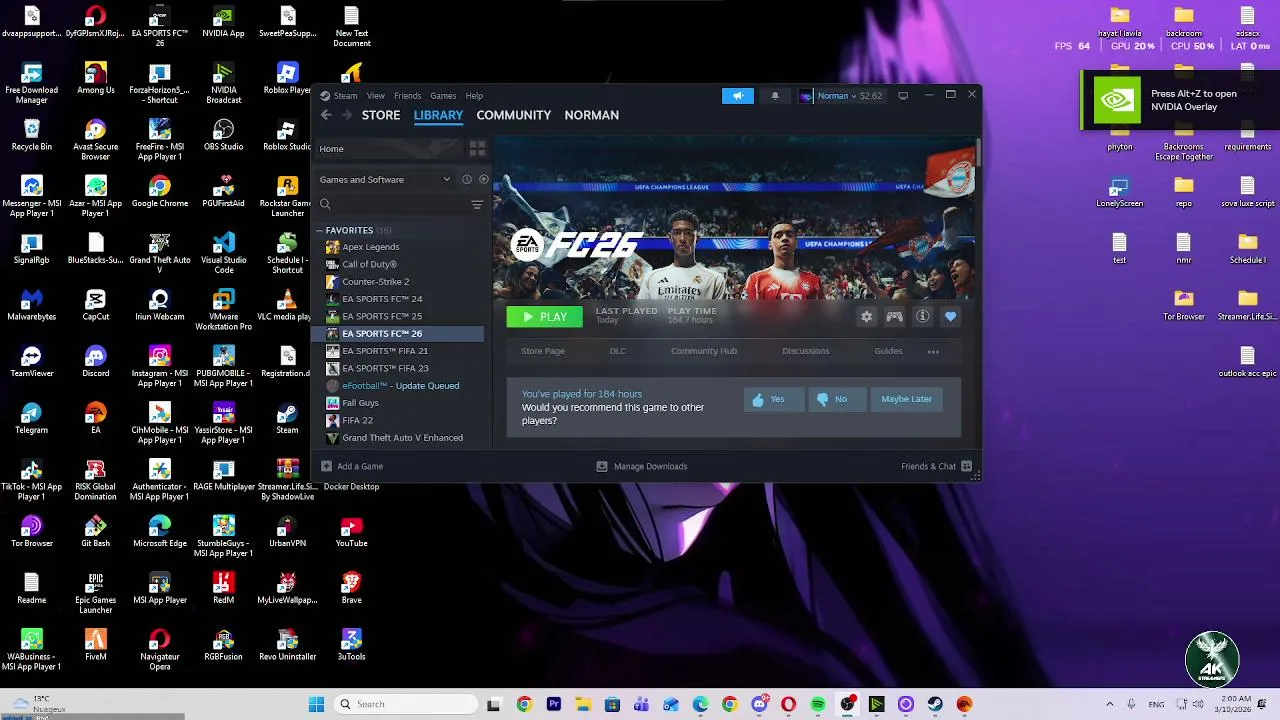This screenshot has height=720, width=1280.
Task: Open the Steam announcements megaphone icon
Action: click(738, 96)
